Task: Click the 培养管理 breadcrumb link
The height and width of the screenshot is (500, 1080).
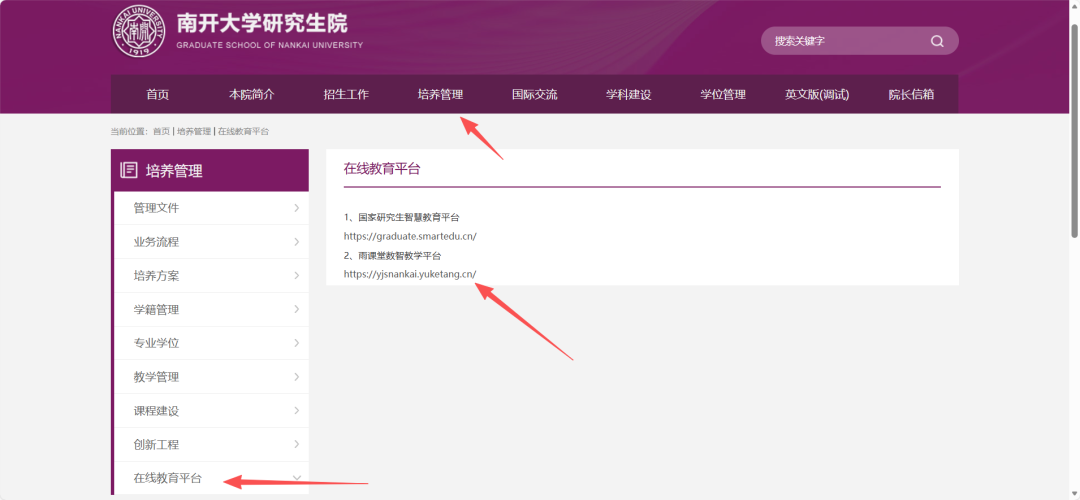Action: point(194,131)
